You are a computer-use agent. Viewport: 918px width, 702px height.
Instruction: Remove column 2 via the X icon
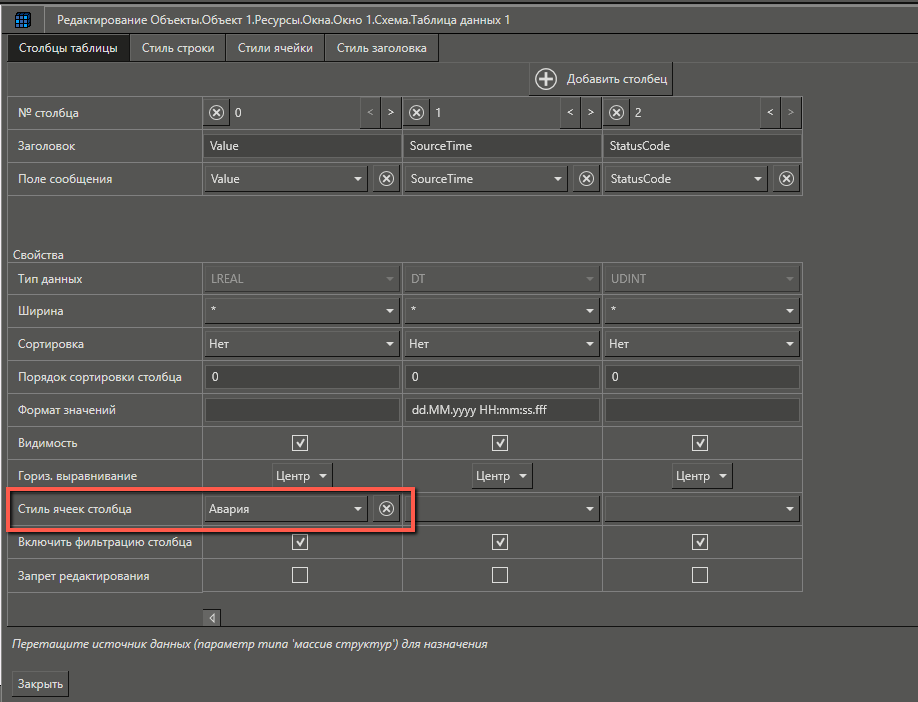click(617, 113)
